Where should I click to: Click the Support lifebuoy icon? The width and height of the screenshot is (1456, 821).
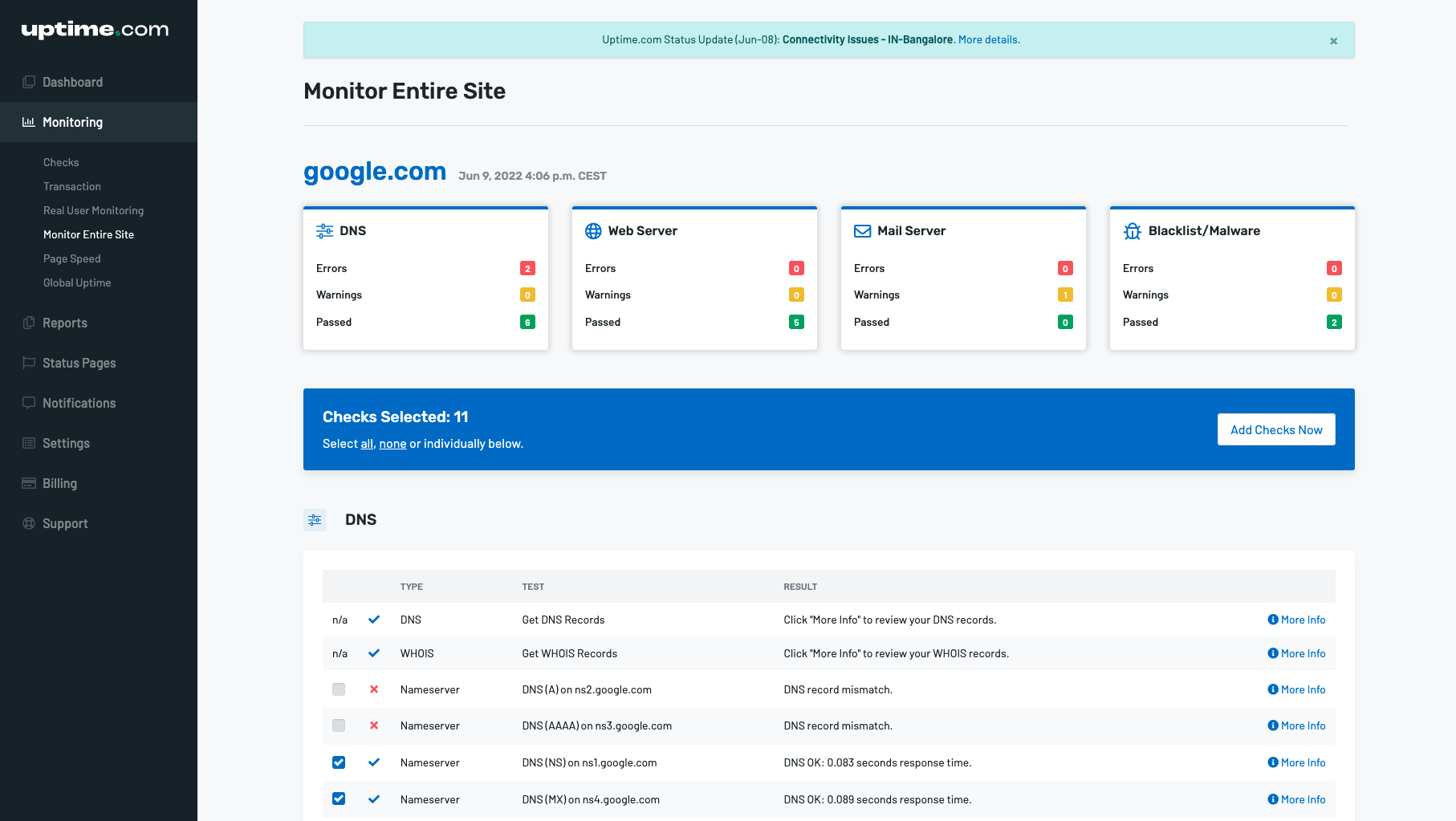click(x=29, y=523)
